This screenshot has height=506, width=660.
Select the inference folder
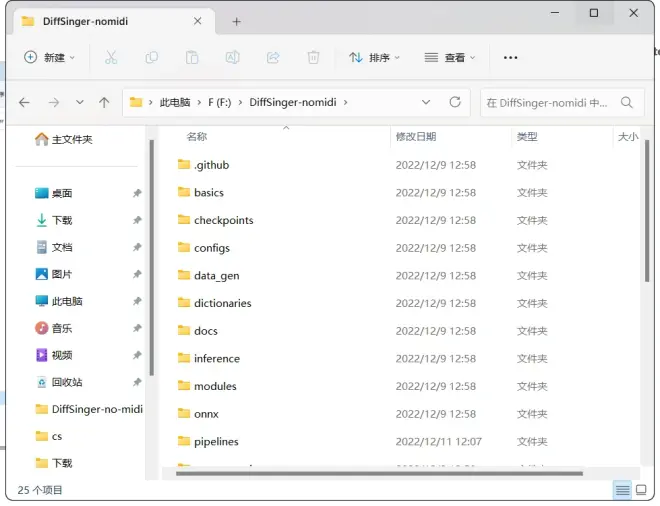tap(209, 358)
